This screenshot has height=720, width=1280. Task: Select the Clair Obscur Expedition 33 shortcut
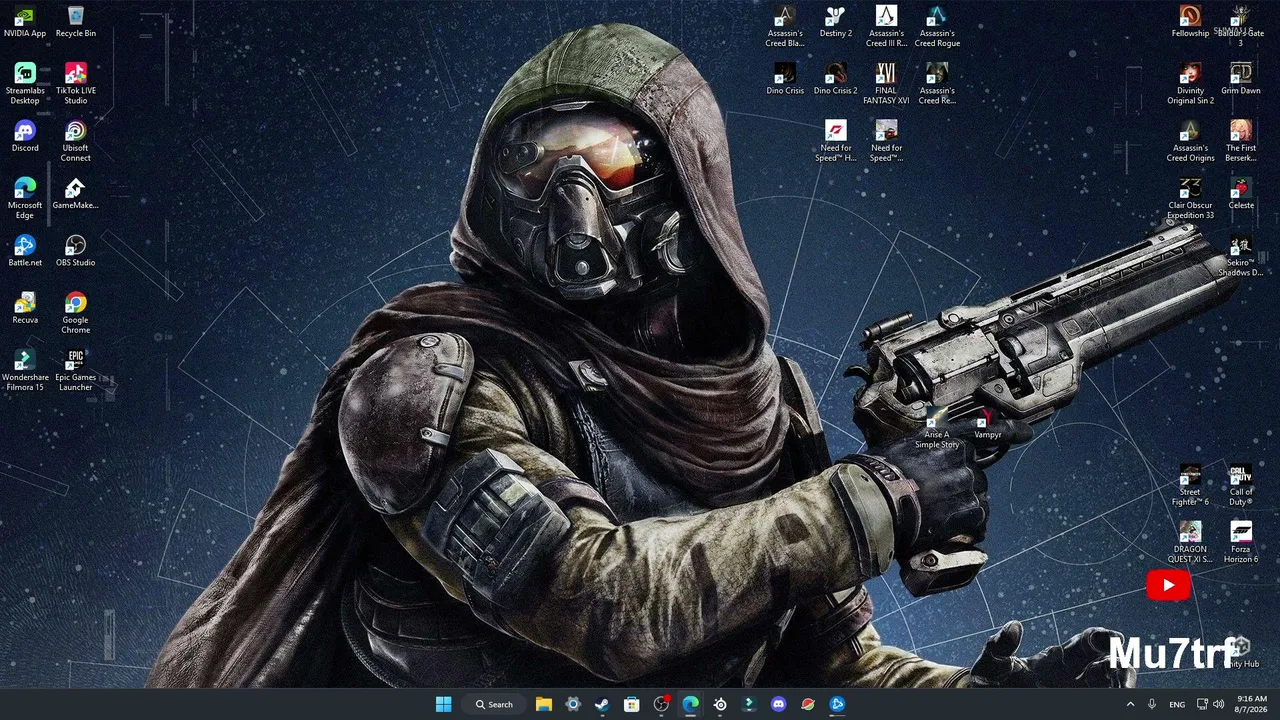pos(1190,199)
